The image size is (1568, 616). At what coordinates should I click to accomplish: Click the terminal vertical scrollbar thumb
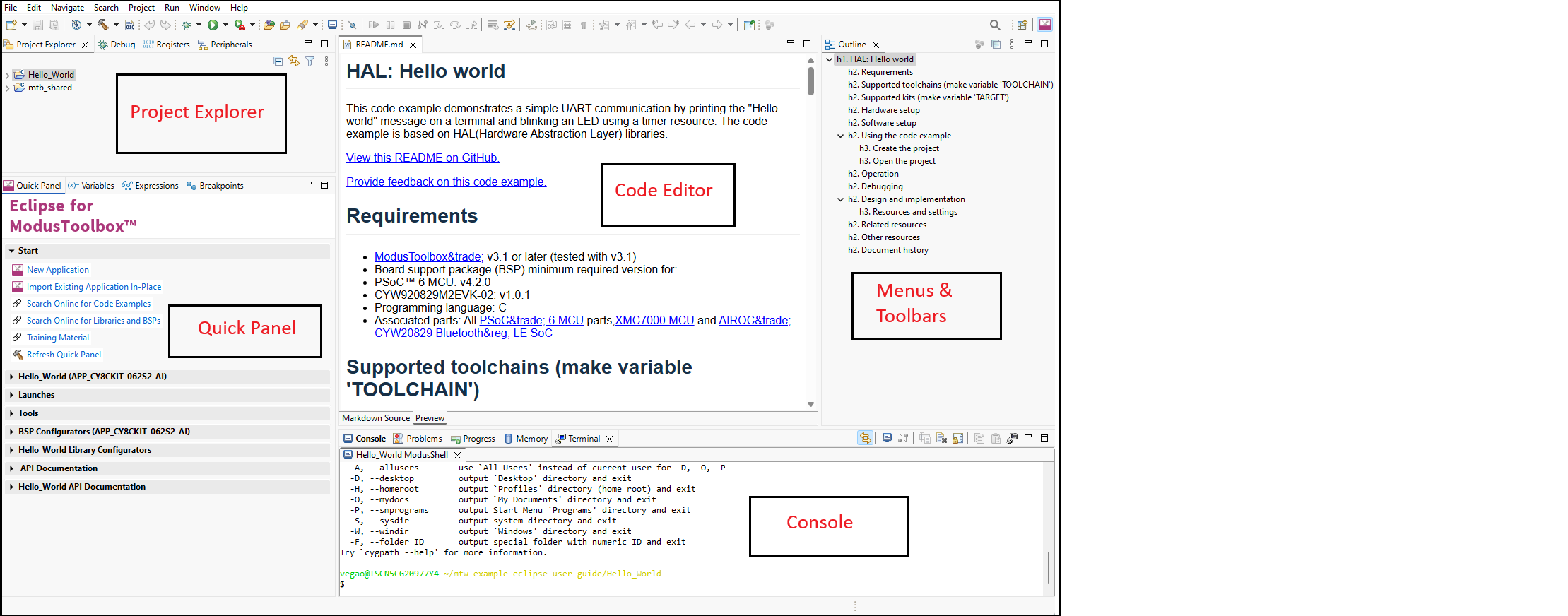click(x=1049, y=567)
